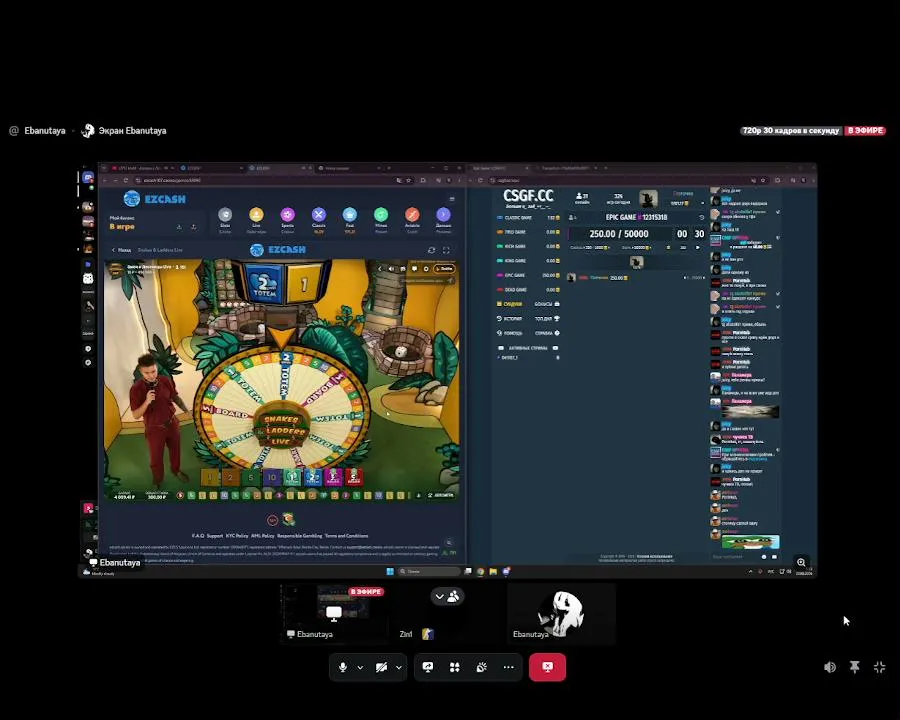900x720 pixels.
Task: Open camera options dropdown arrow
Action: click(x=399, y=667)
